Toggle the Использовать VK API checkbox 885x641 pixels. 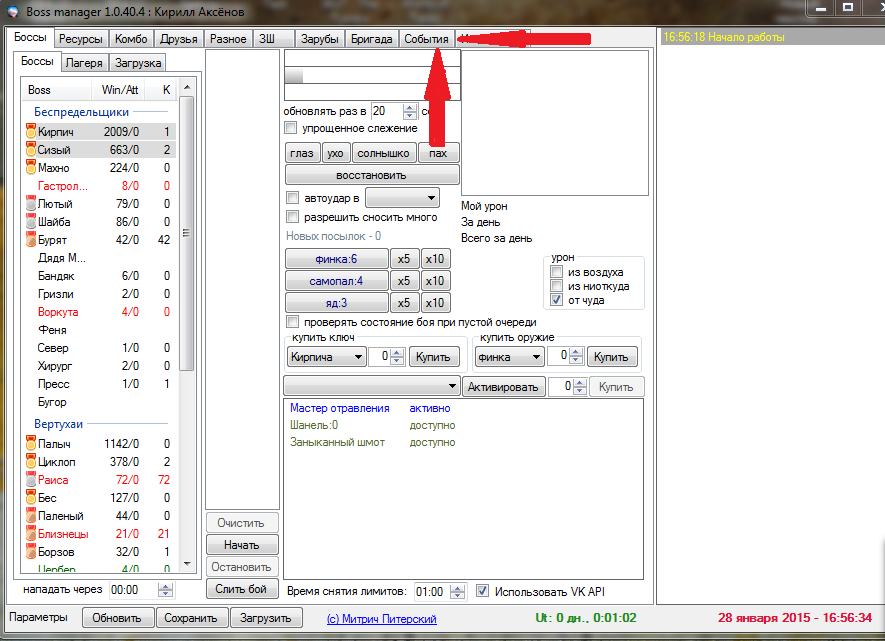click(483, 591)
